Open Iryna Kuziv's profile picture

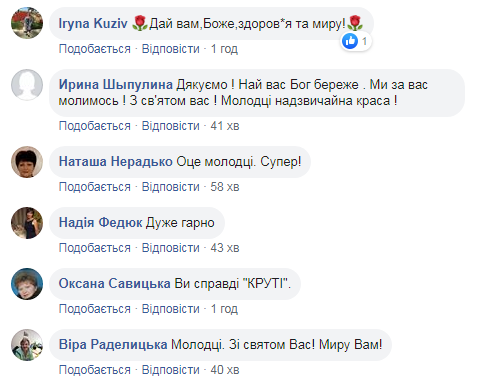pos(27,23)
